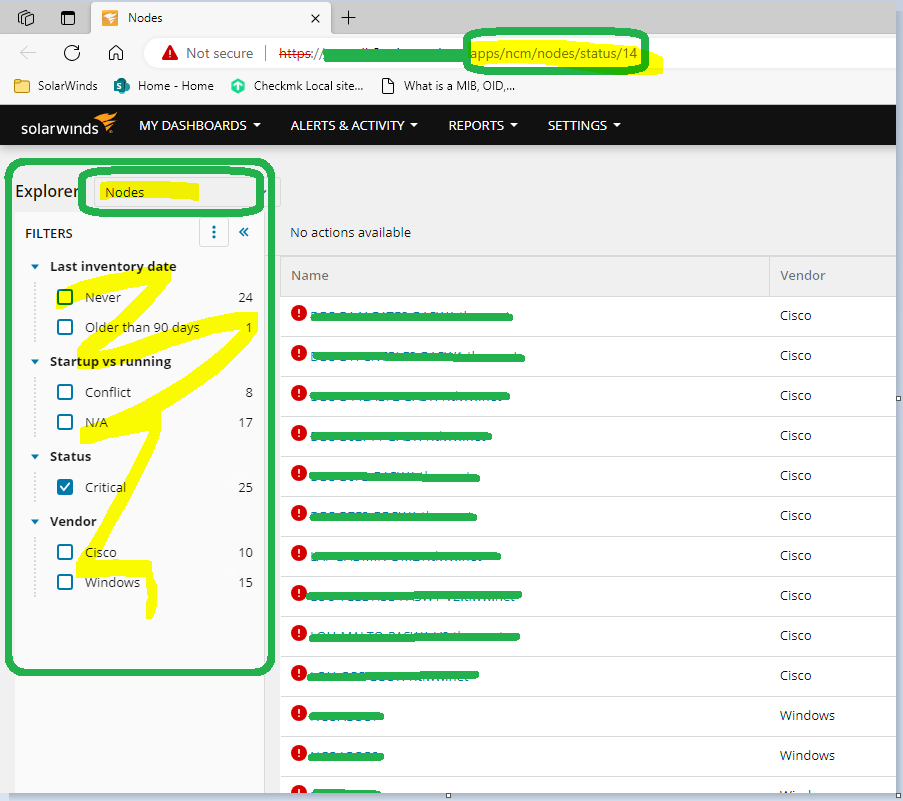Viewport: 903px width, 801px height.
Task: Check the Windows vendor filter
Action: coord(65,582)
